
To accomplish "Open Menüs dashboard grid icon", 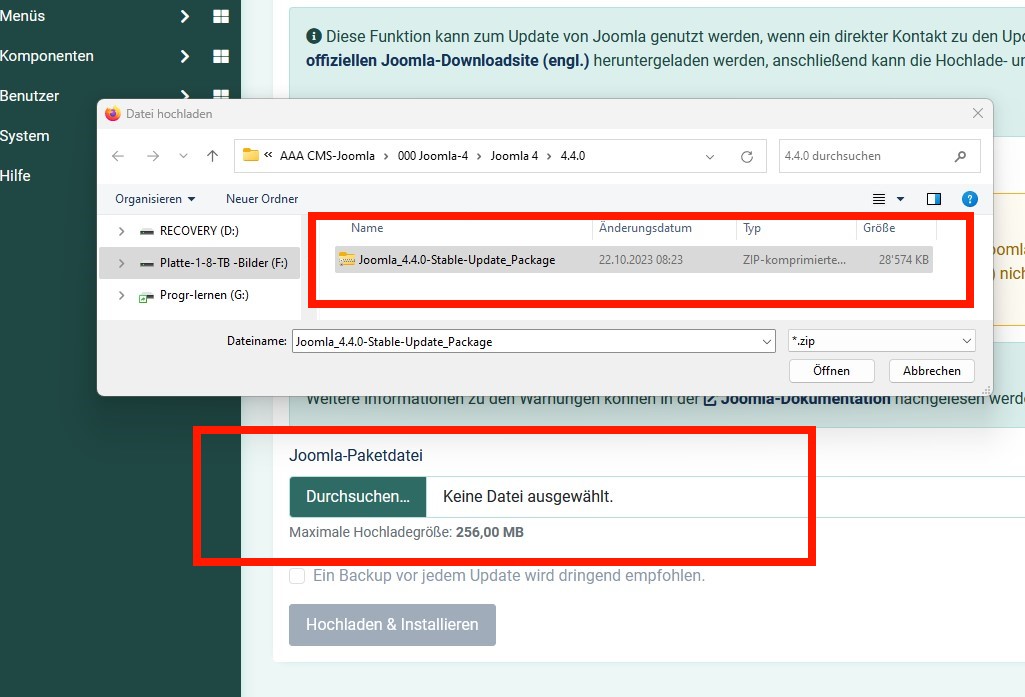I will 221,16.
